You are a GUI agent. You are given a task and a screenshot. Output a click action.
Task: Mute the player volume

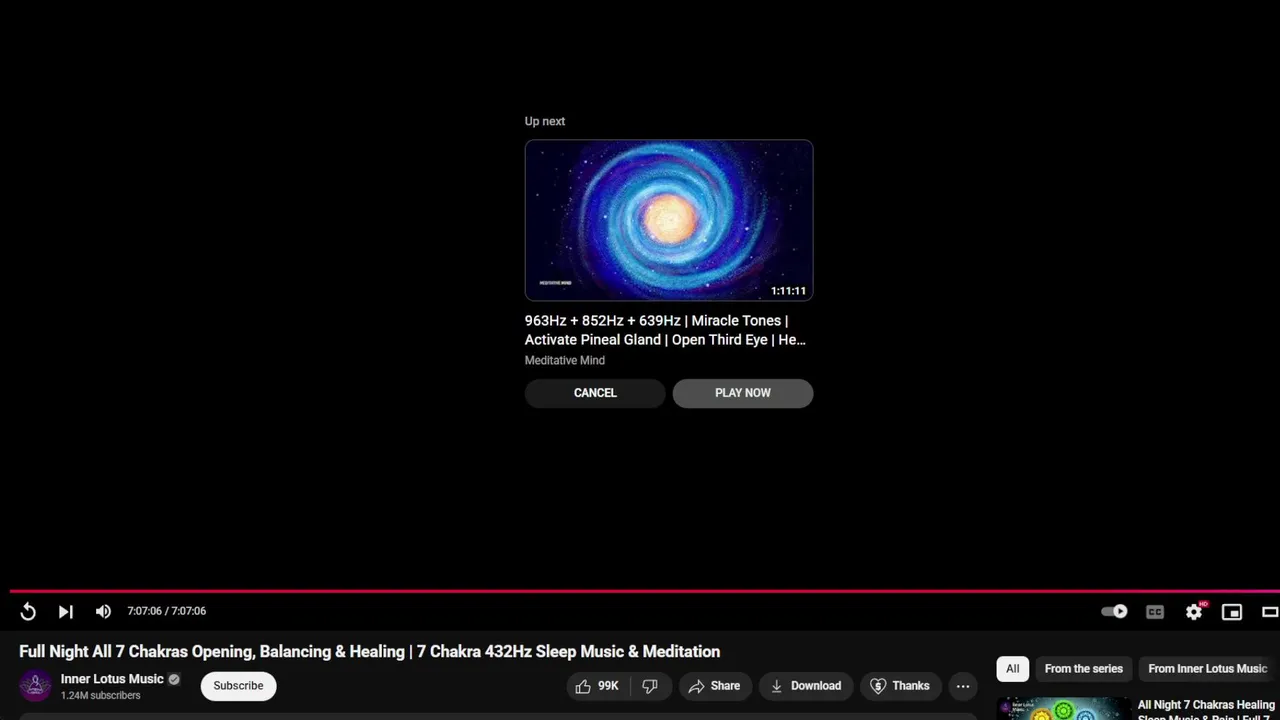click(x=103, y=611)
